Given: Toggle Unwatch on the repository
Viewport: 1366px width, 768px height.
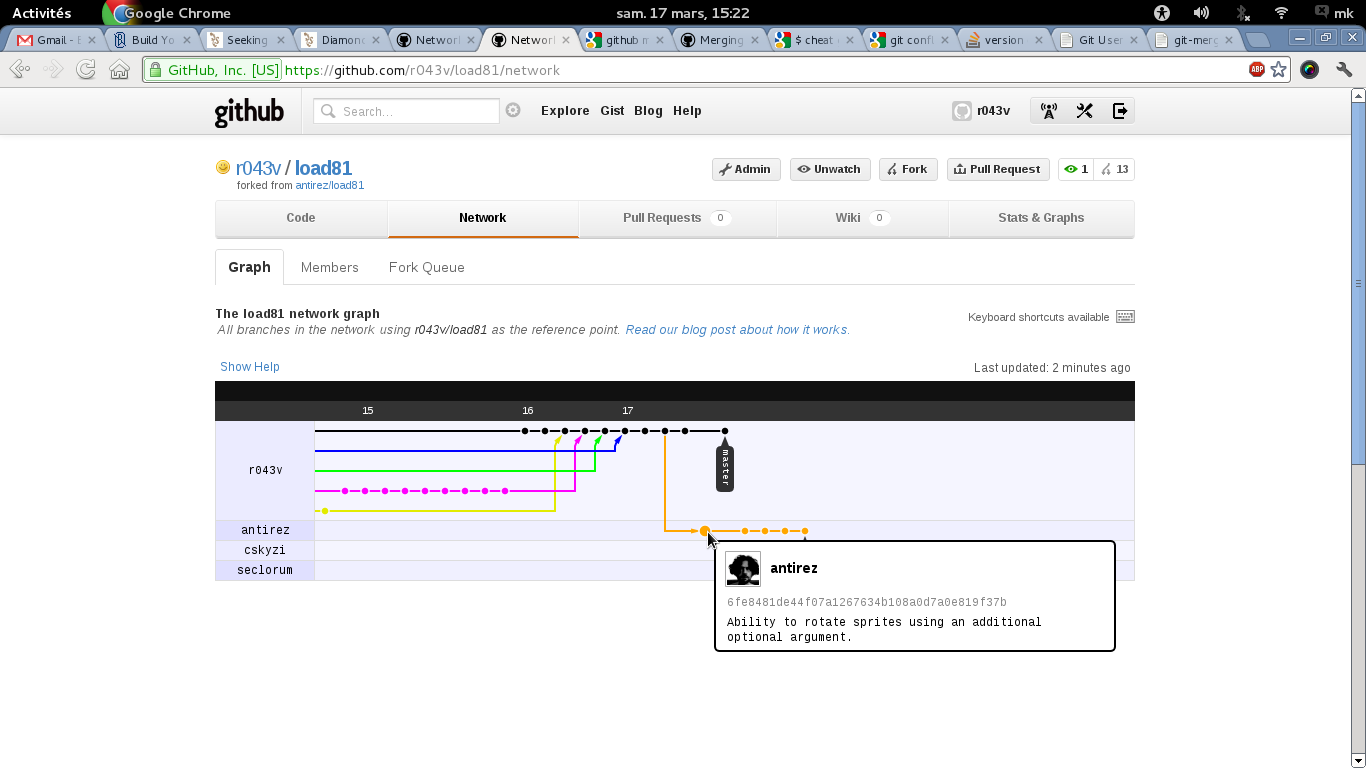Looking at the screenshot, I should [829, 169].
